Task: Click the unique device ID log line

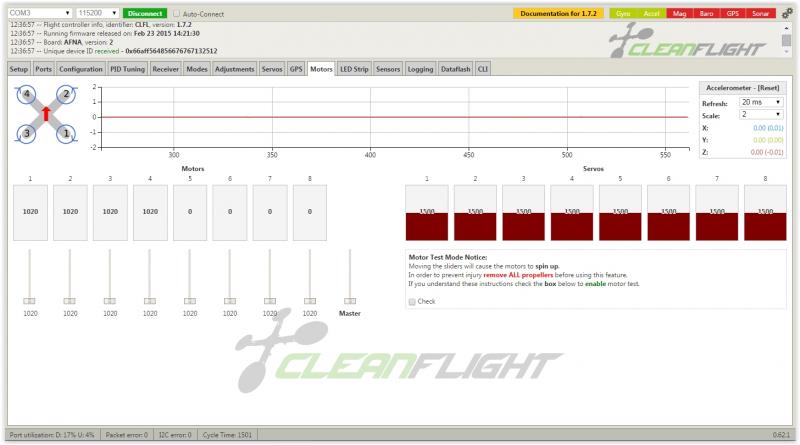Action: (x=114, y=51)
